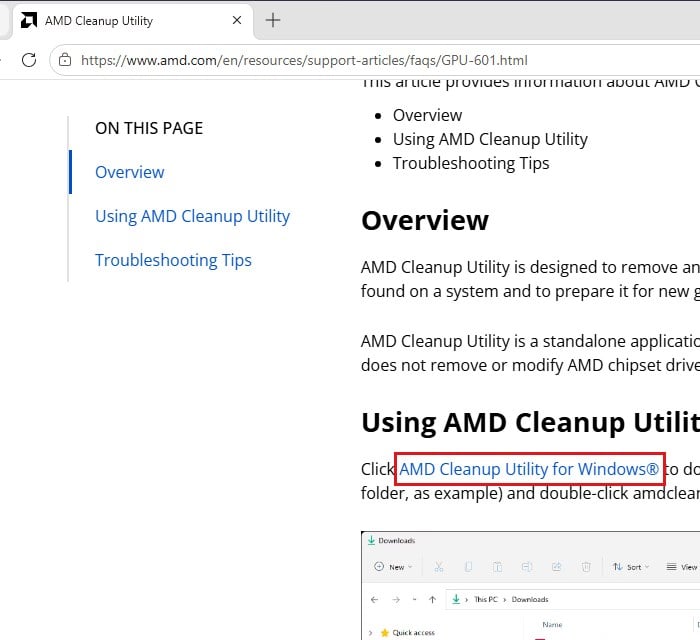Download AMD Cleanup Utility for Windows link

pyautogui.click(x=529, y=469)
